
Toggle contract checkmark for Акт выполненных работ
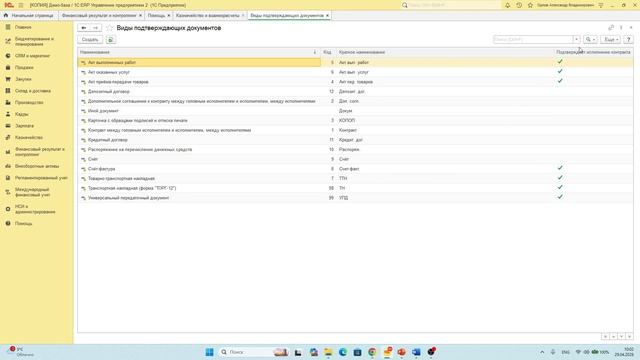(560, 62)
